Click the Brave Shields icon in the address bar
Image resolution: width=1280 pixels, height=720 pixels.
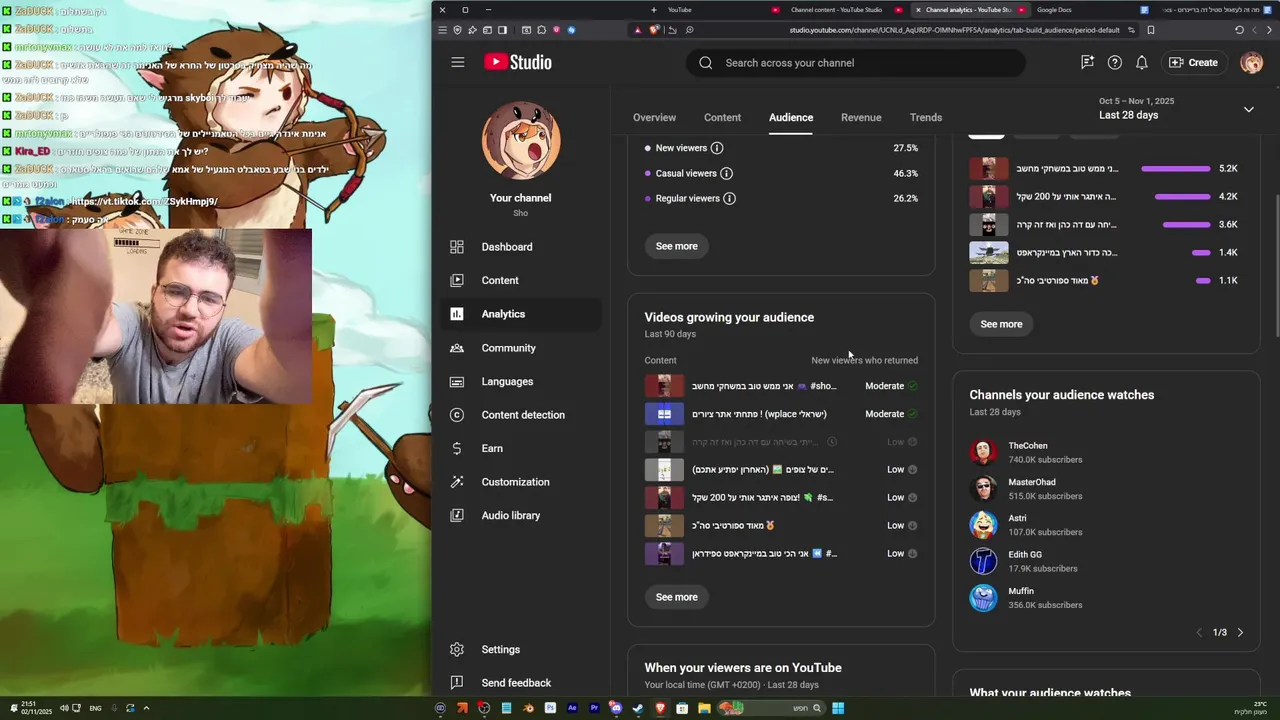point(655,30)
